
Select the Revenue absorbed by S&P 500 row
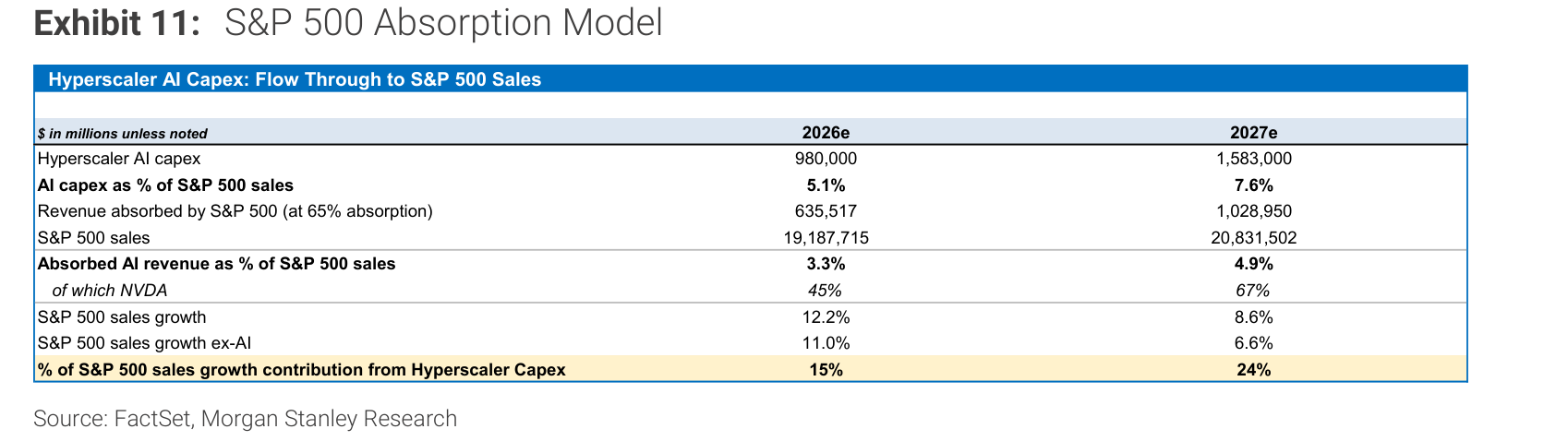click(x=750, y=211)
